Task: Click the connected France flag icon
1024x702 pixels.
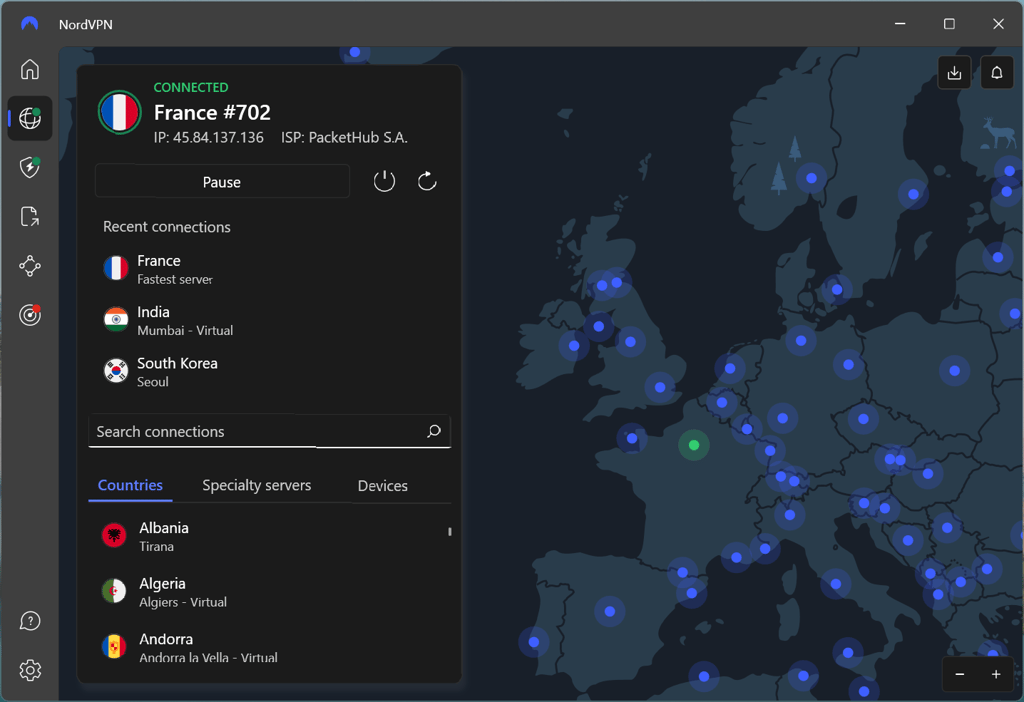Action: point(120,112)
